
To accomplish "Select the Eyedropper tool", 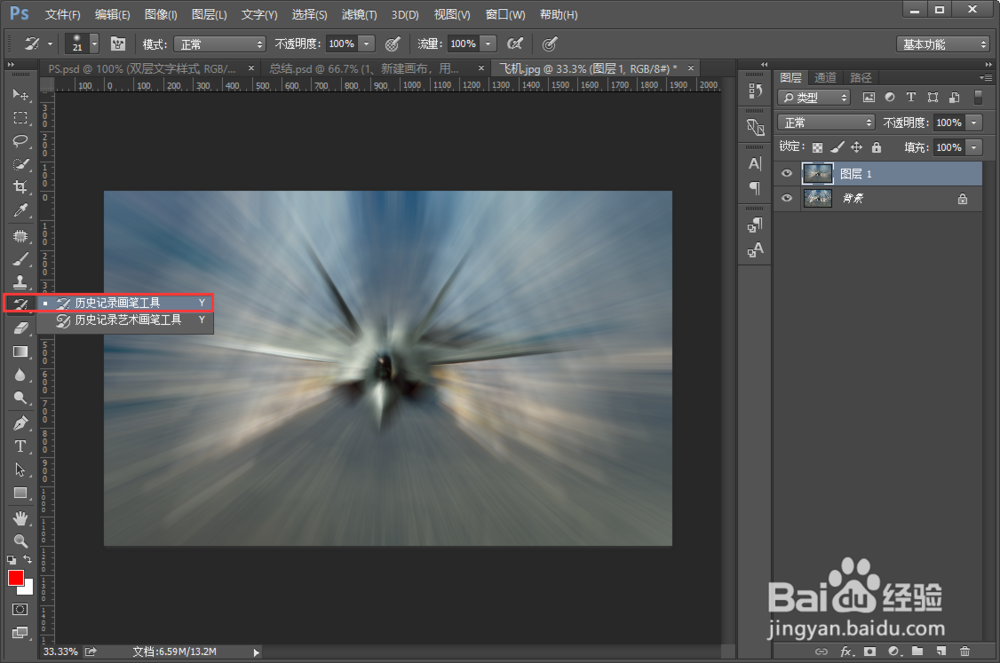I will click(x=20, y=210).
